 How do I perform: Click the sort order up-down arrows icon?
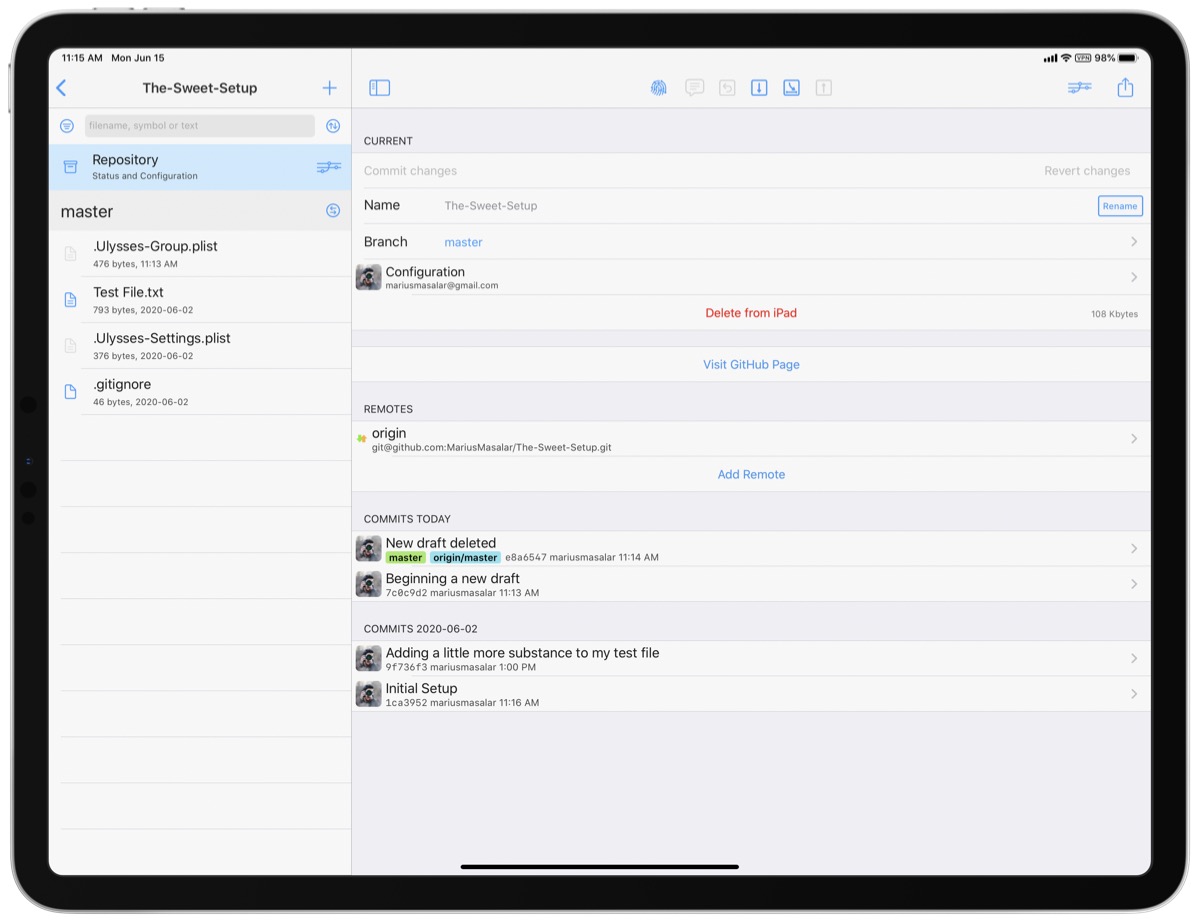click(x=333, y=126)
